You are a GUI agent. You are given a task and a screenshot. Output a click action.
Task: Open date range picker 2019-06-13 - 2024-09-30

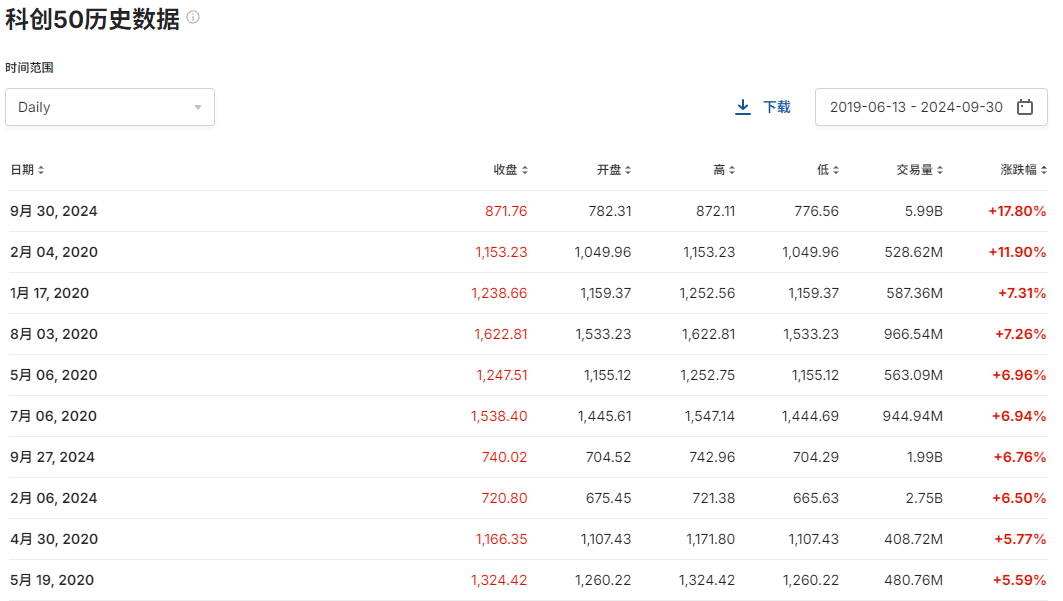[916, 107]
